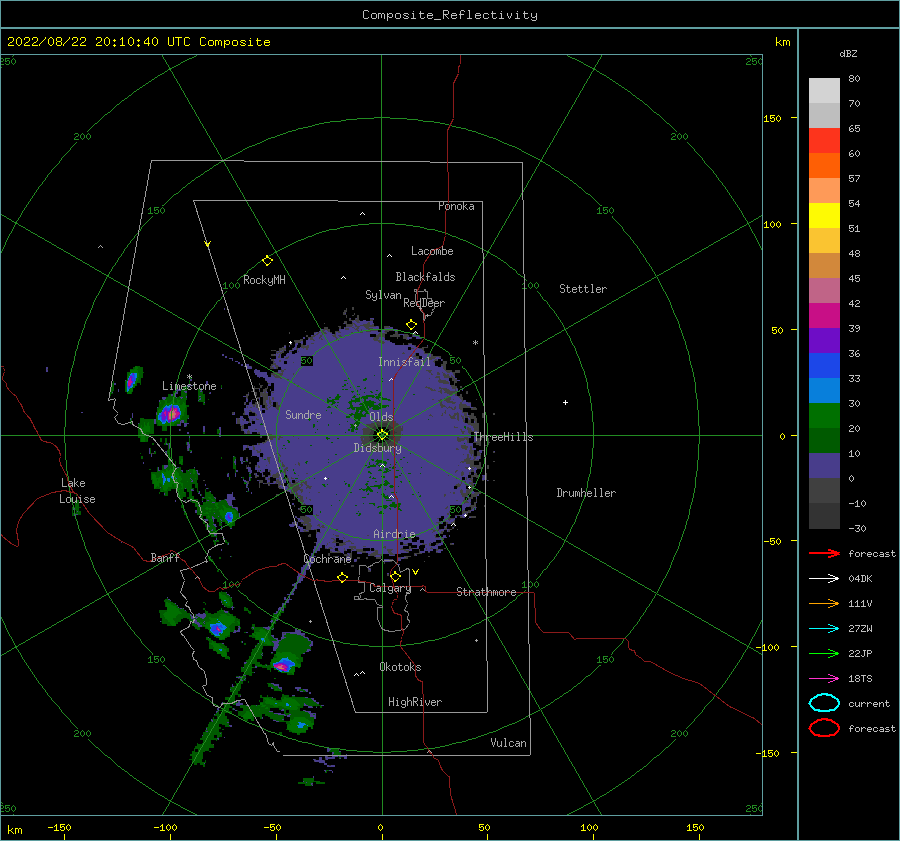Click the RockyMH label
The width and height of the screenshot is (900, 841).
[x=264, y=280]
